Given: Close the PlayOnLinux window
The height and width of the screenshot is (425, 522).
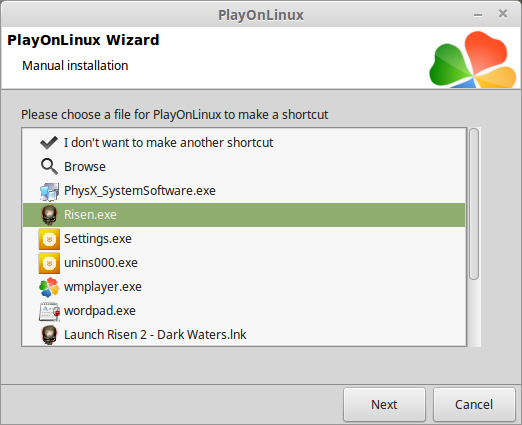Looking at the screenshot, I should (503, 14).
